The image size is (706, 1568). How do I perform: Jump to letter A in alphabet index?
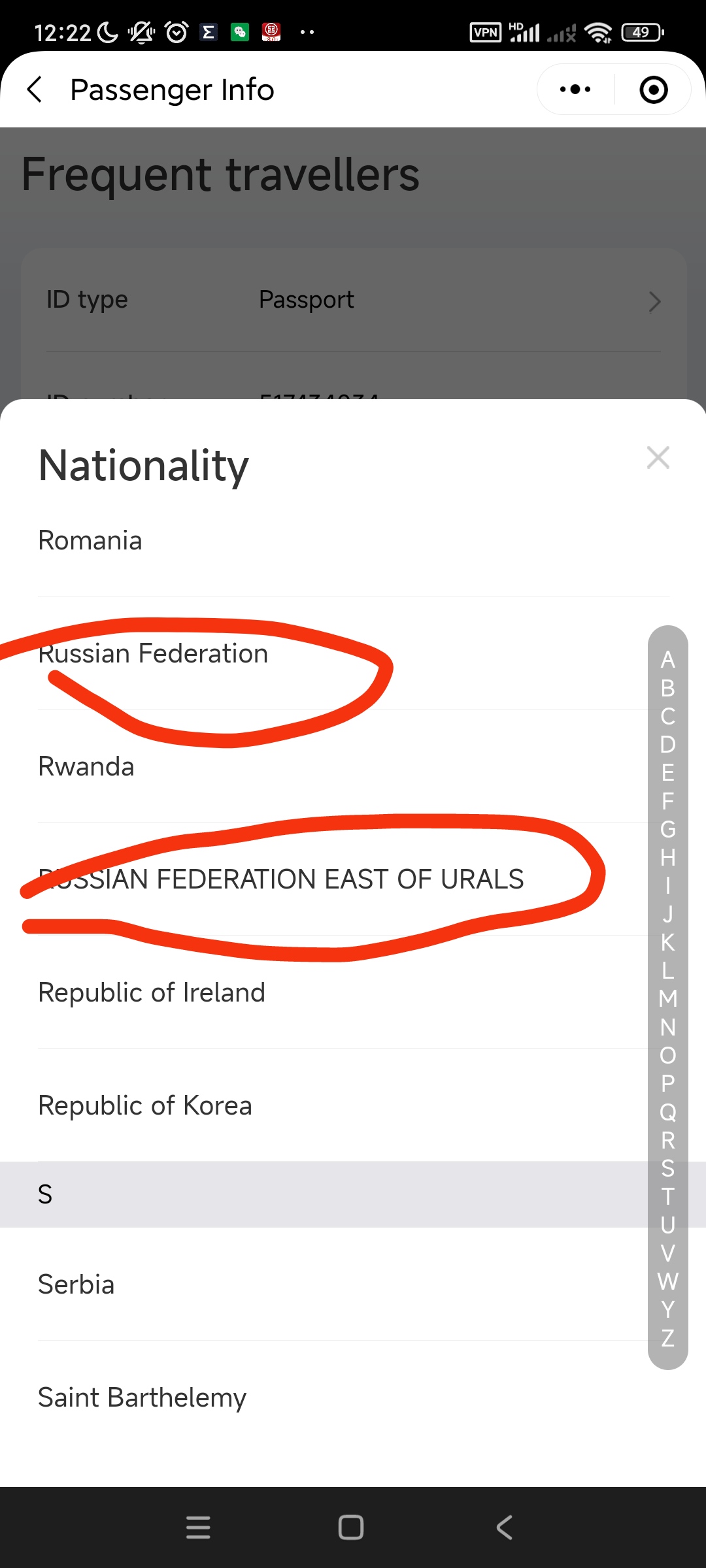[x=667, y=660]
